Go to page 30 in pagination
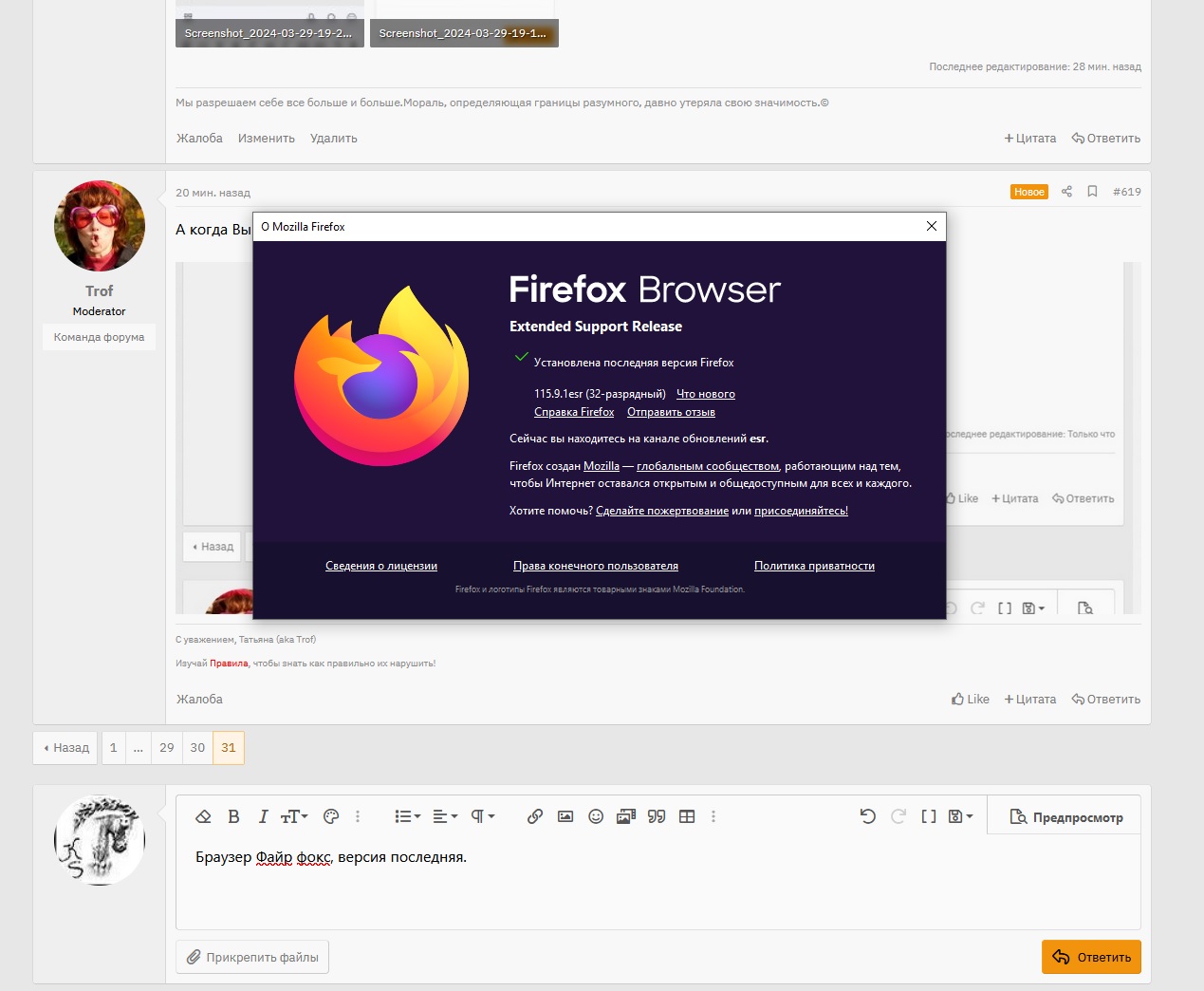 point(197,748)
